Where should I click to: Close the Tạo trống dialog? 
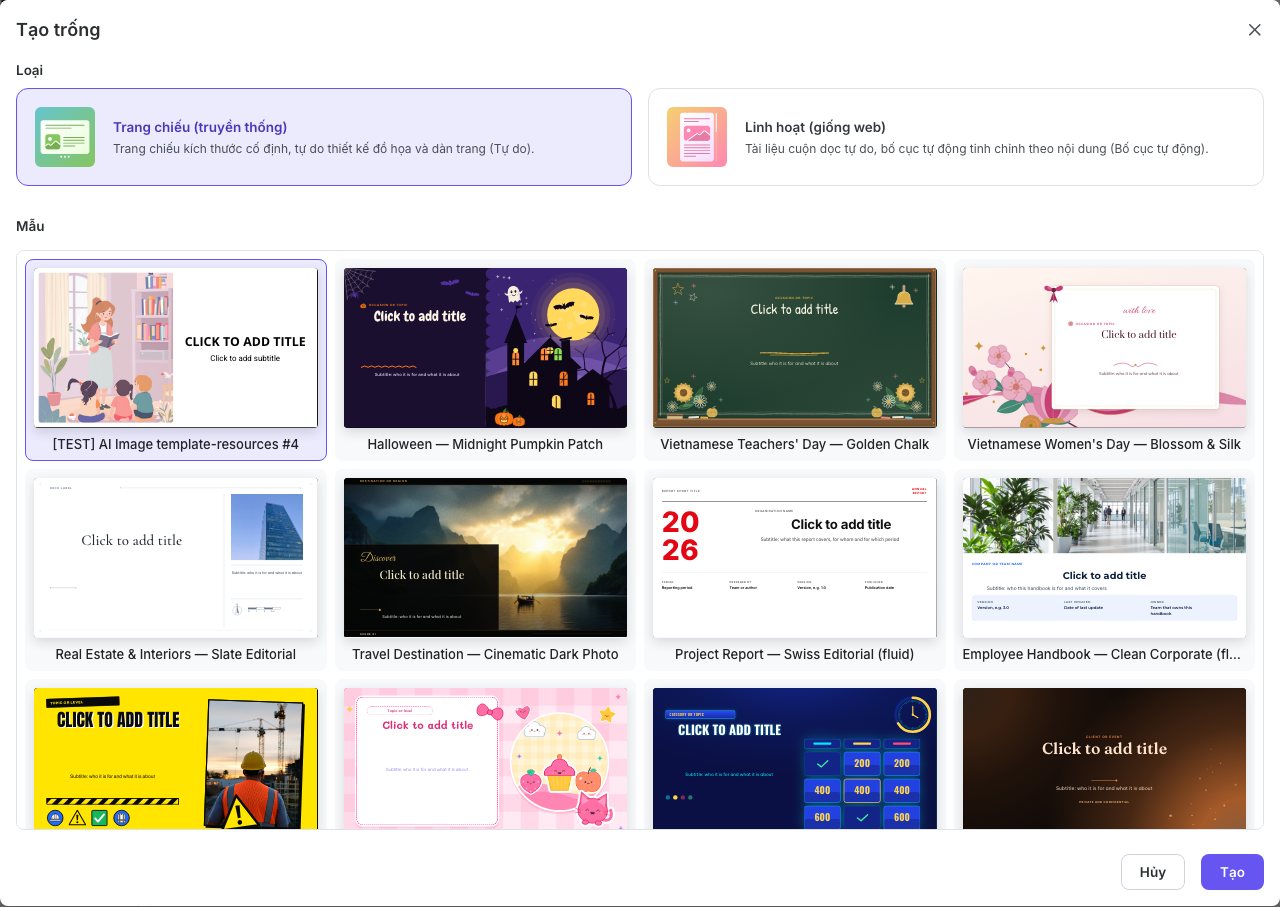pos(1254,30)
